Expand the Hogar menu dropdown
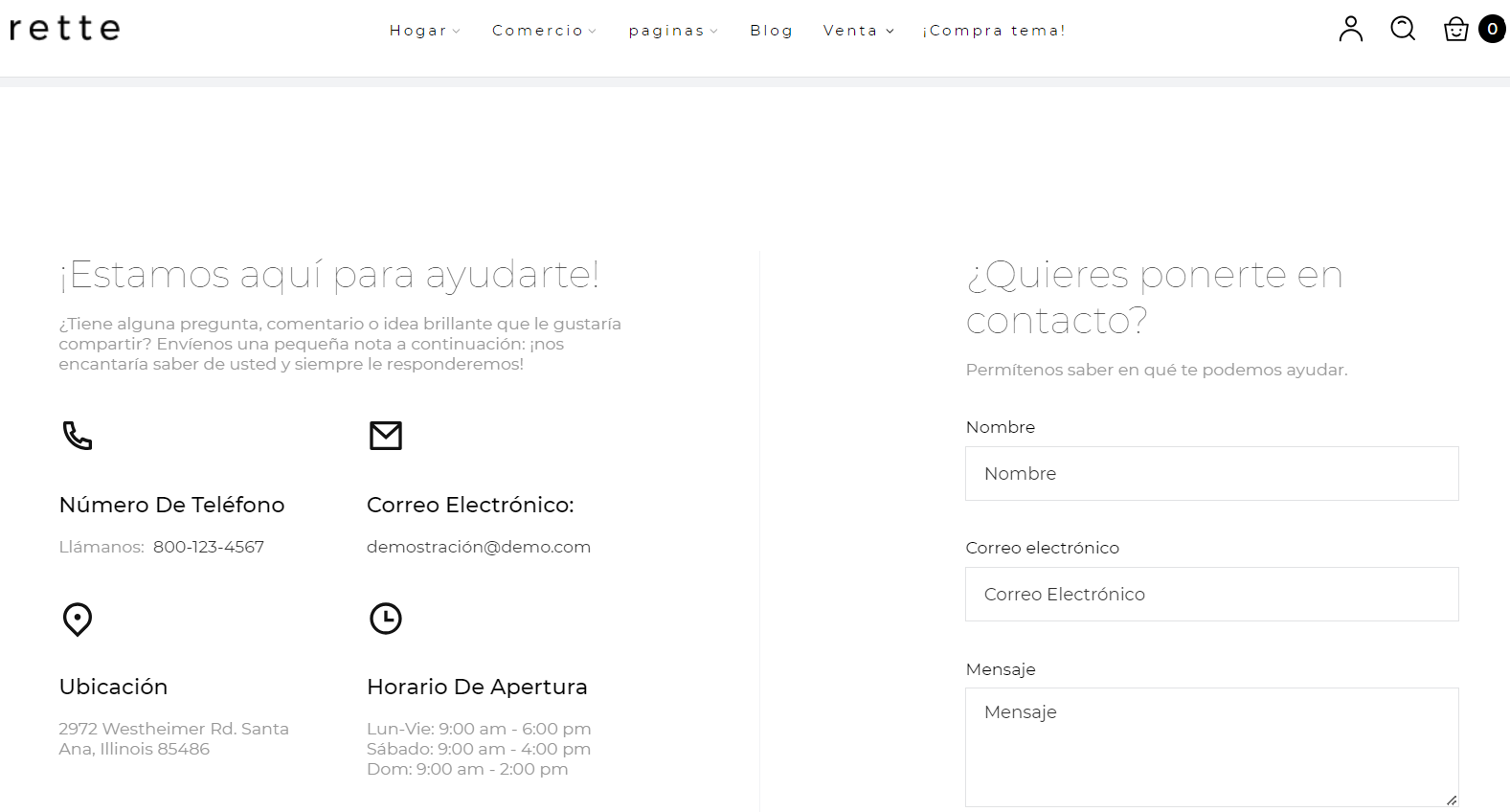 pos(425,31)
